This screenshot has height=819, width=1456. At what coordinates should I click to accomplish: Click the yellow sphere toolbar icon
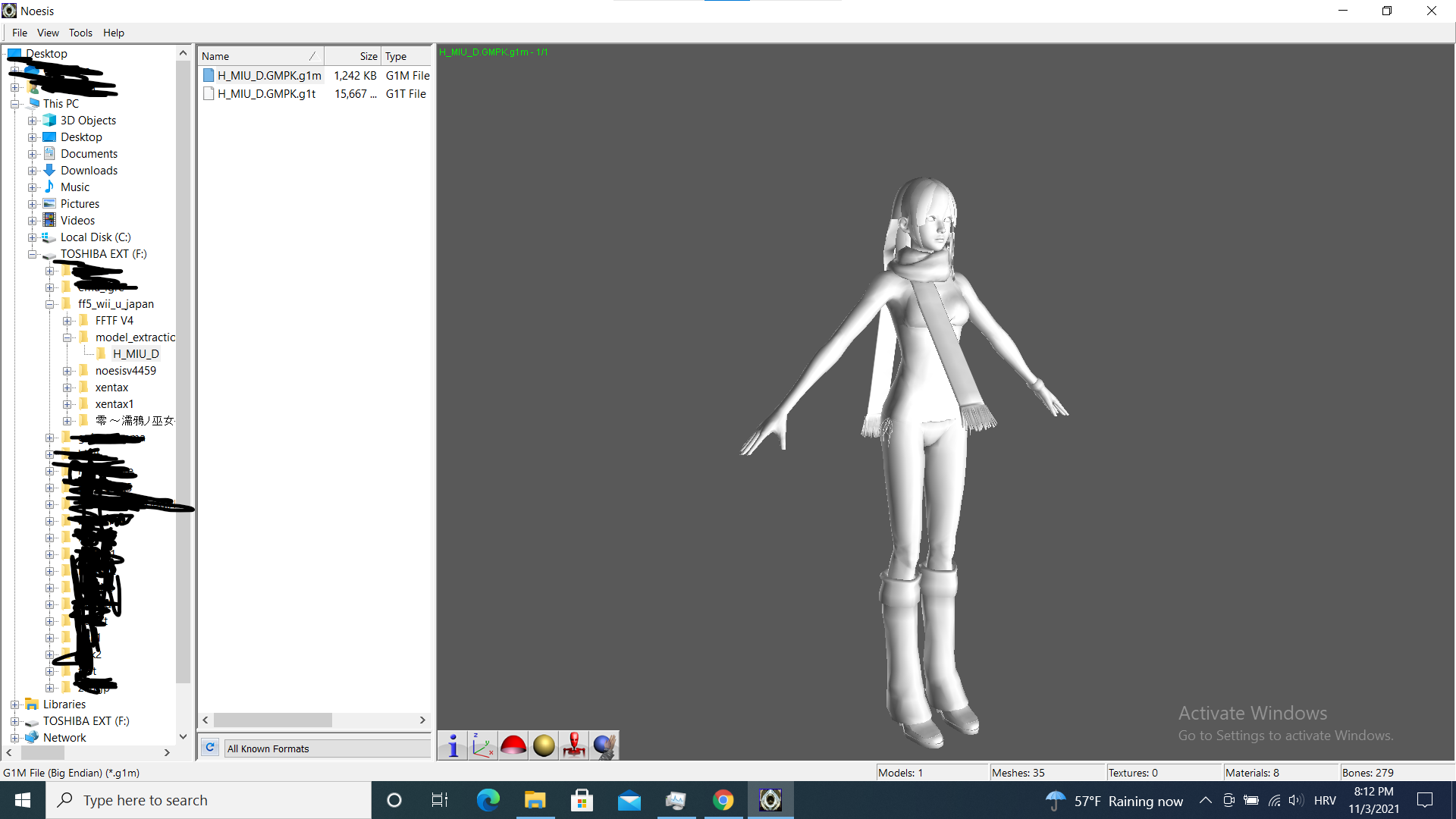pyautogui.click(x=544, y=745)
